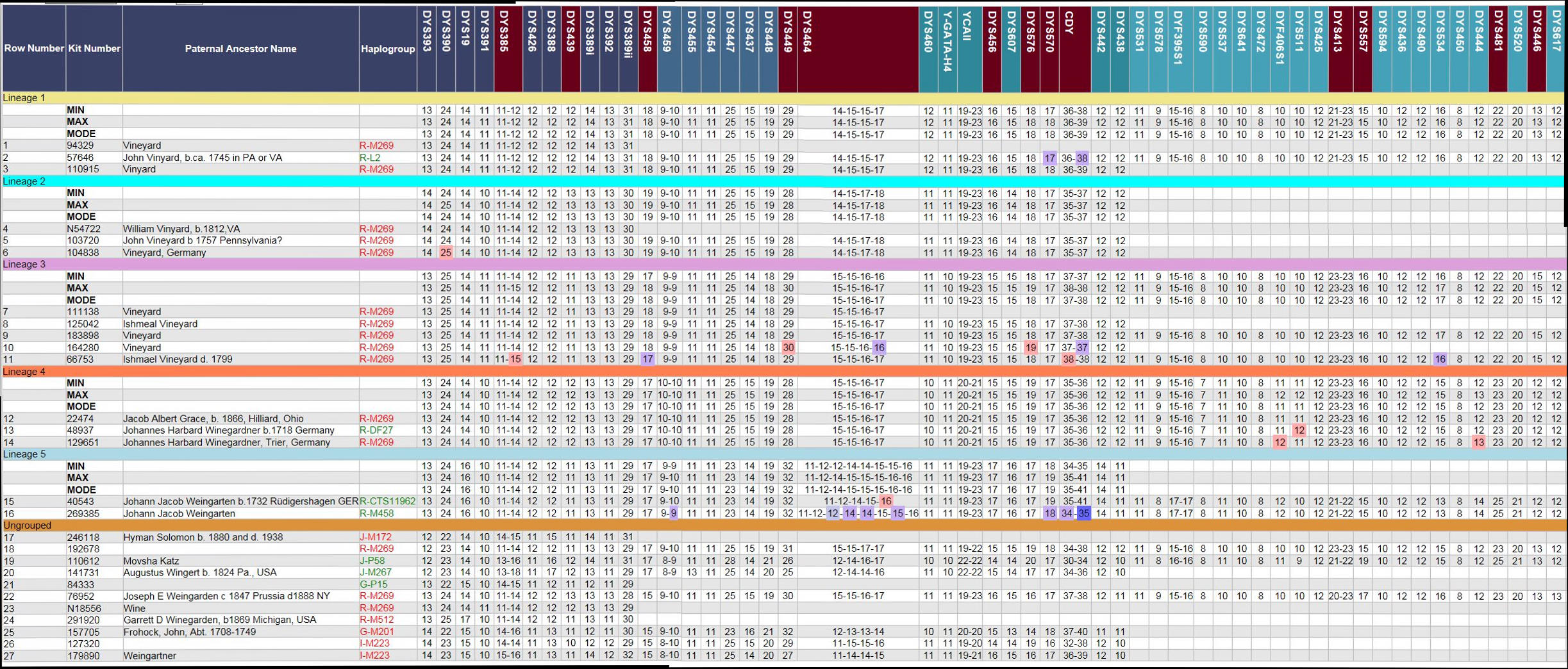This screenshot has height=669, width=1568.
Task: Click kit number N18556
Action: (84, 608)
